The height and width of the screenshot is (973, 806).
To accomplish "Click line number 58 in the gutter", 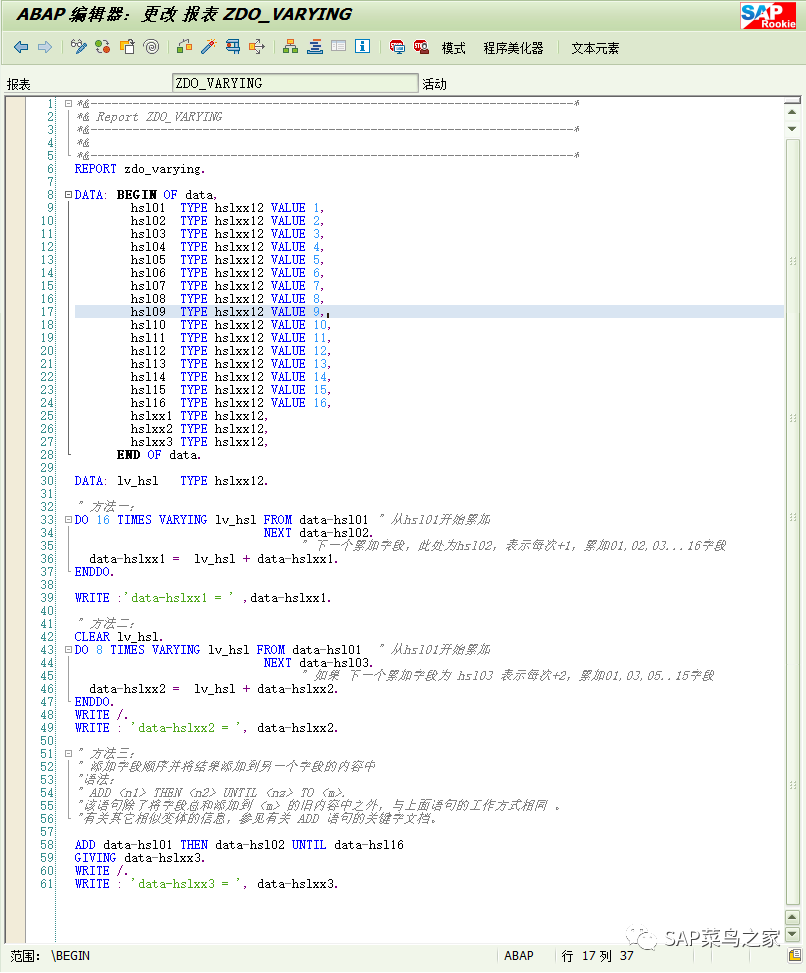I will click(x=47, y=845).
